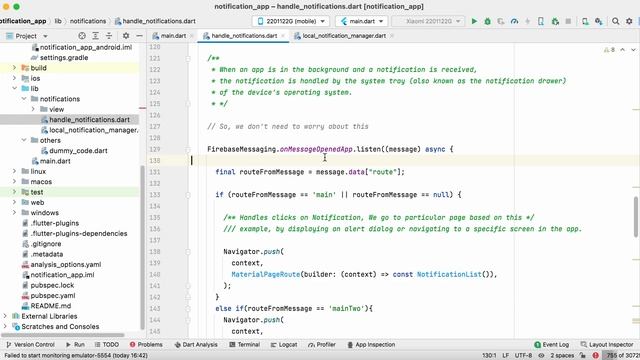This screenshot has width=640, height=360.
Task: Switch to local_notification_manager.dart editor tab
Action: click(x=344, y=36)
